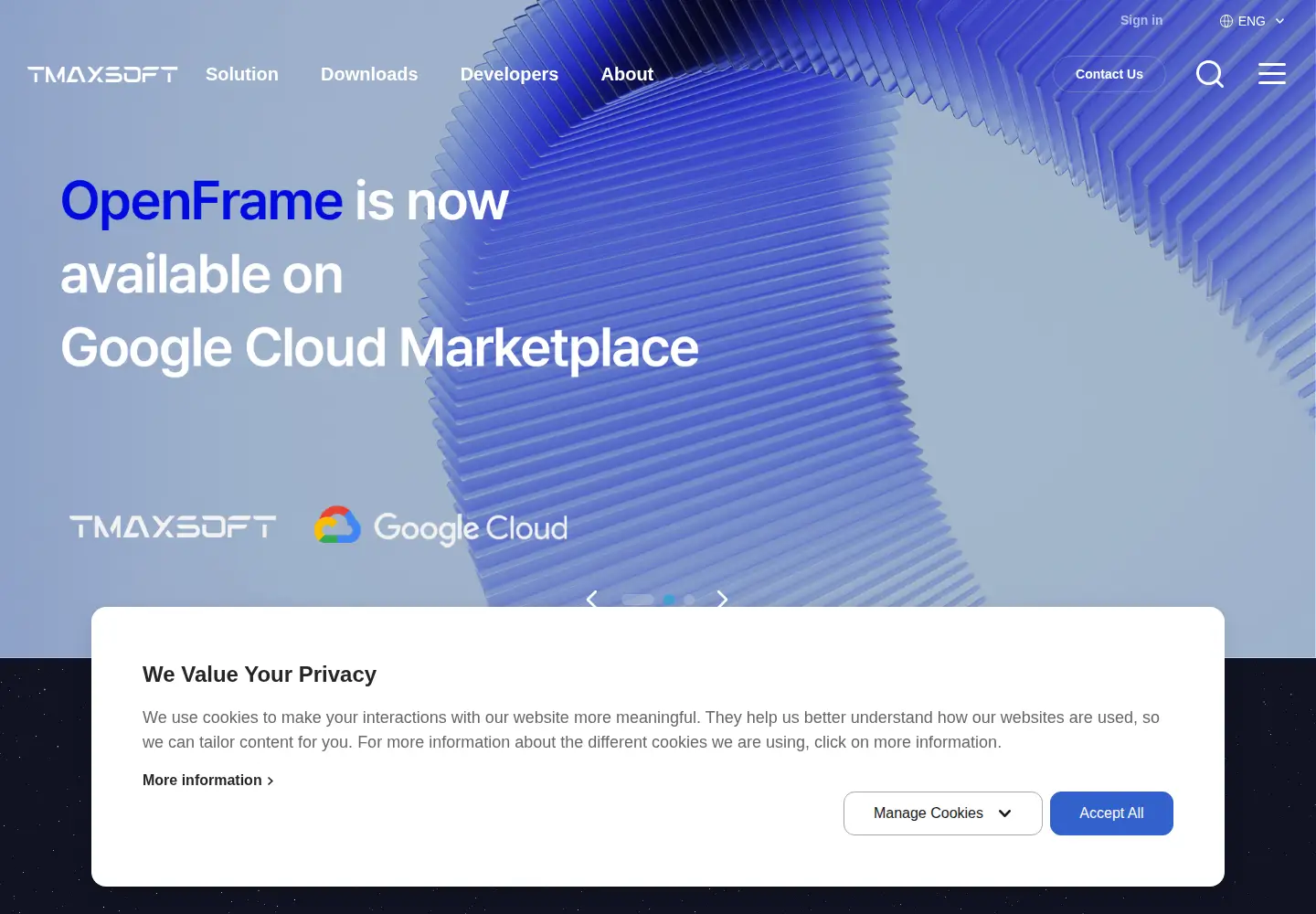Click the blue 'OpenFrame' headline word
This screenshot has width=1316, height=914.
coord(202,201)
